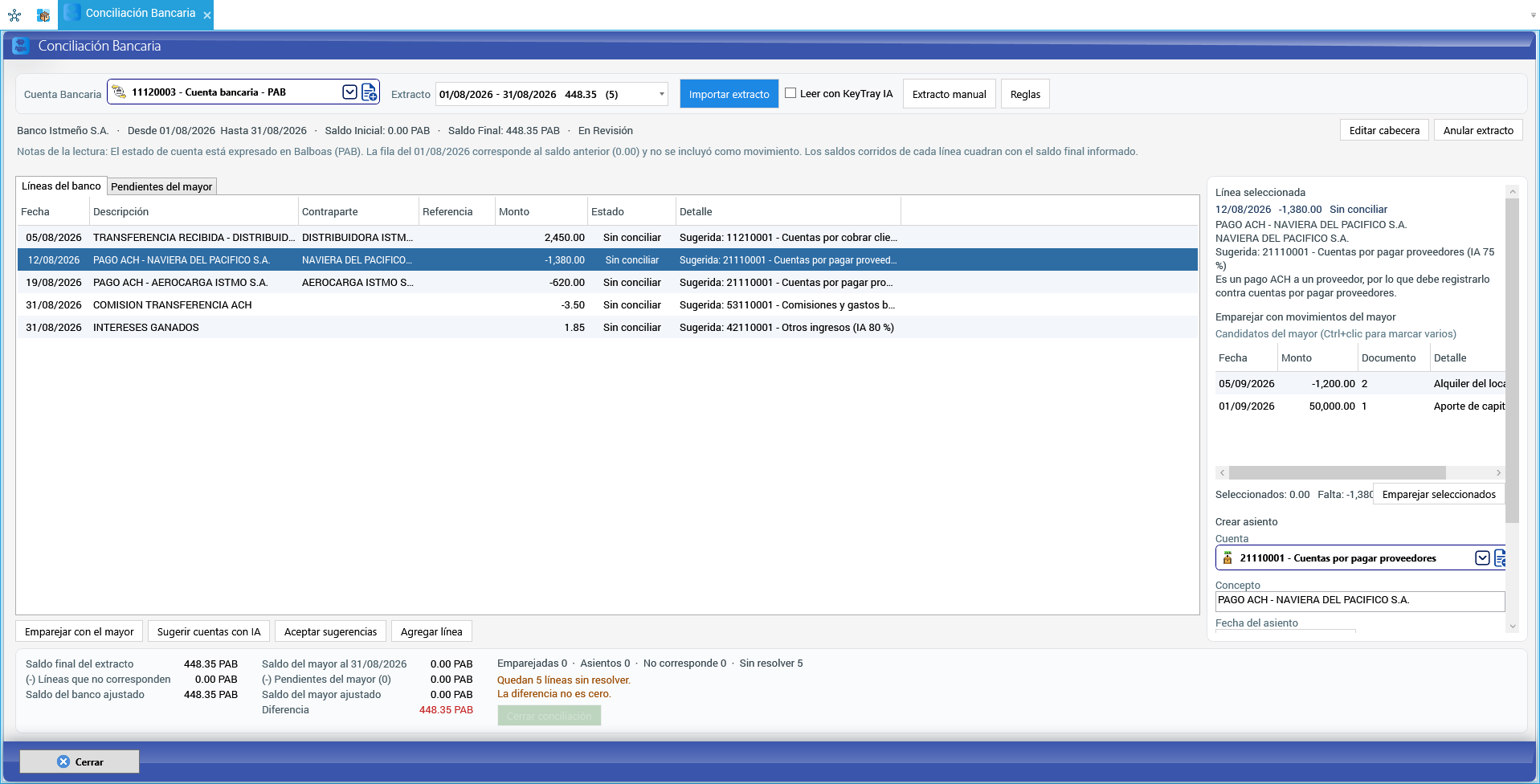Select the COMISION TRANSFERENCIA ACH row
Screen dimensions: 1540x784
click(x=607, y=304)
